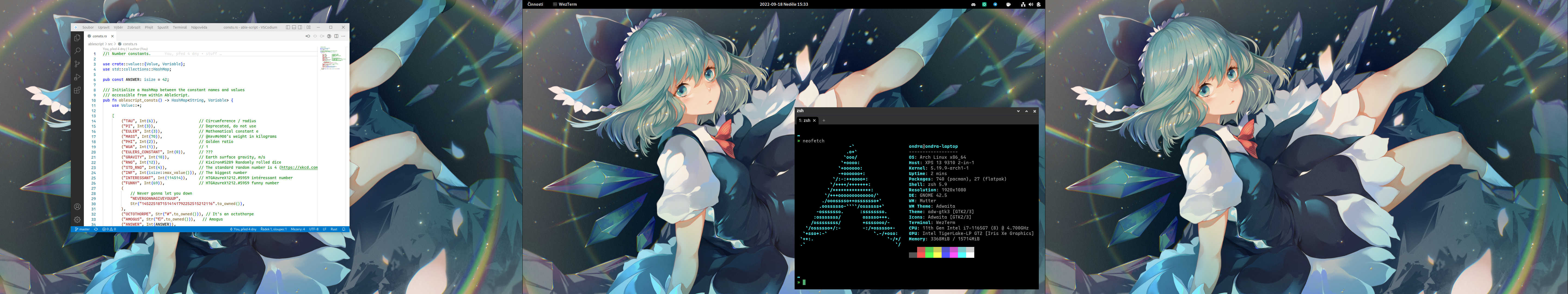Open the Výběr menu
The height and width of the screenshot is (294, 1568).
119,27
